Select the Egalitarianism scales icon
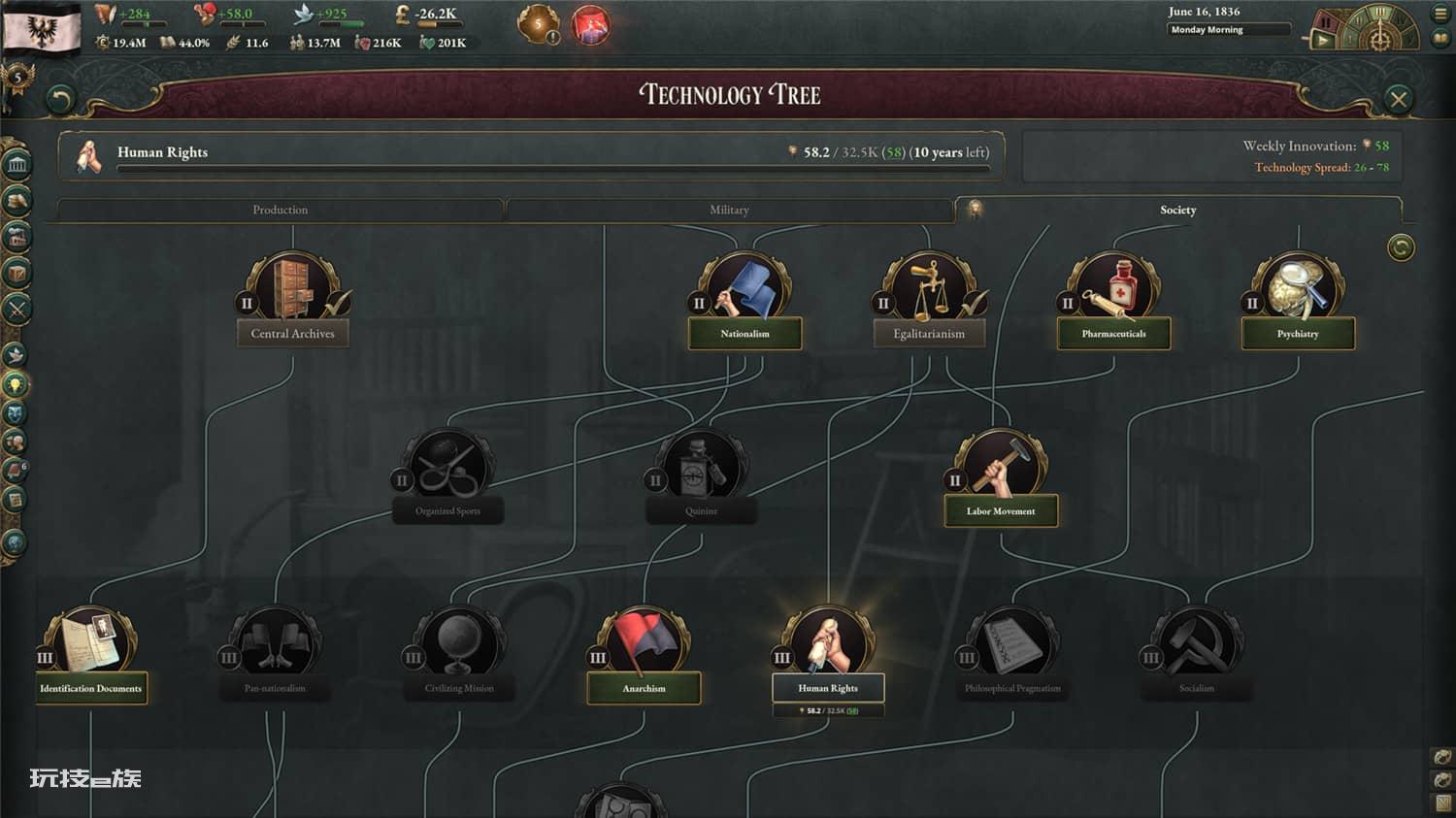 tap(929, 287)
